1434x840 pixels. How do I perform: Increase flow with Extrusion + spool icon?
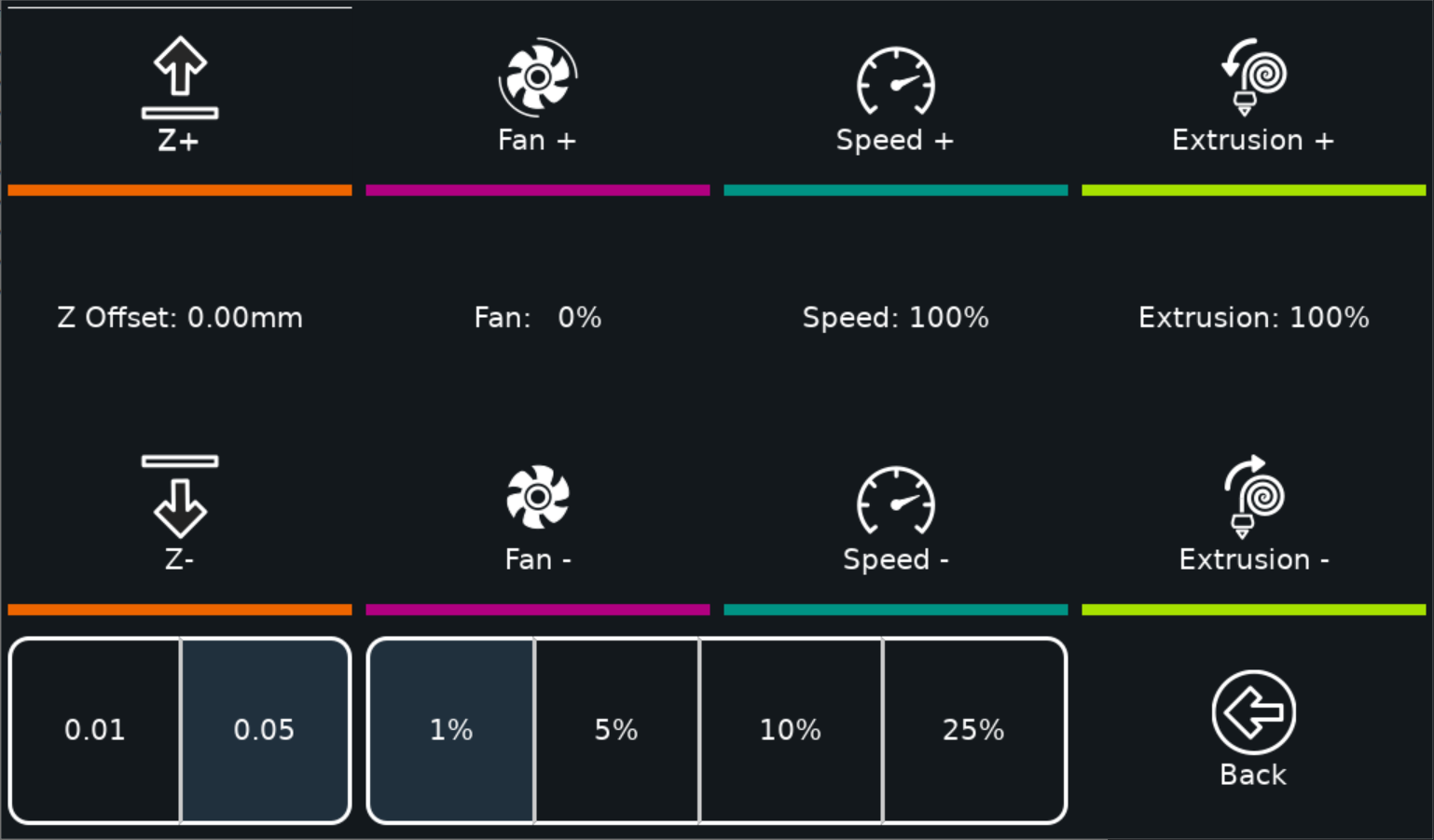[x=1254, y=76]
